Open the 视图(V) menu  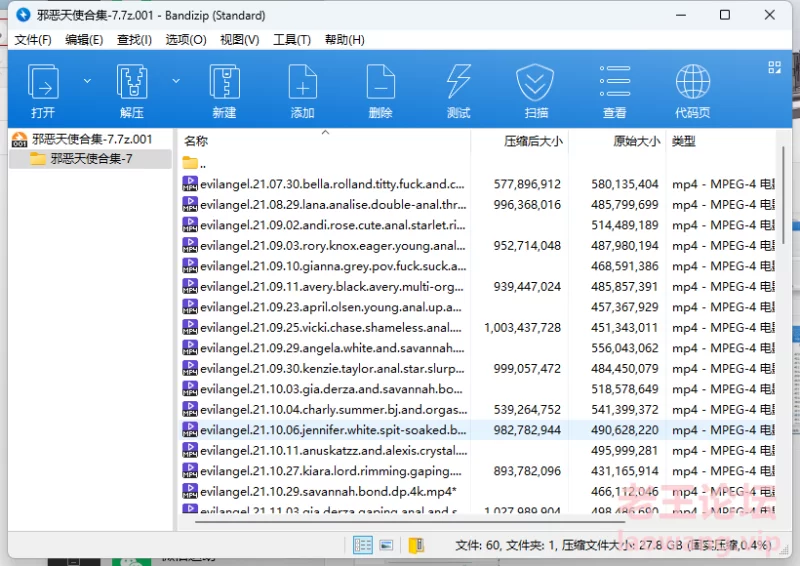point(240,40)
